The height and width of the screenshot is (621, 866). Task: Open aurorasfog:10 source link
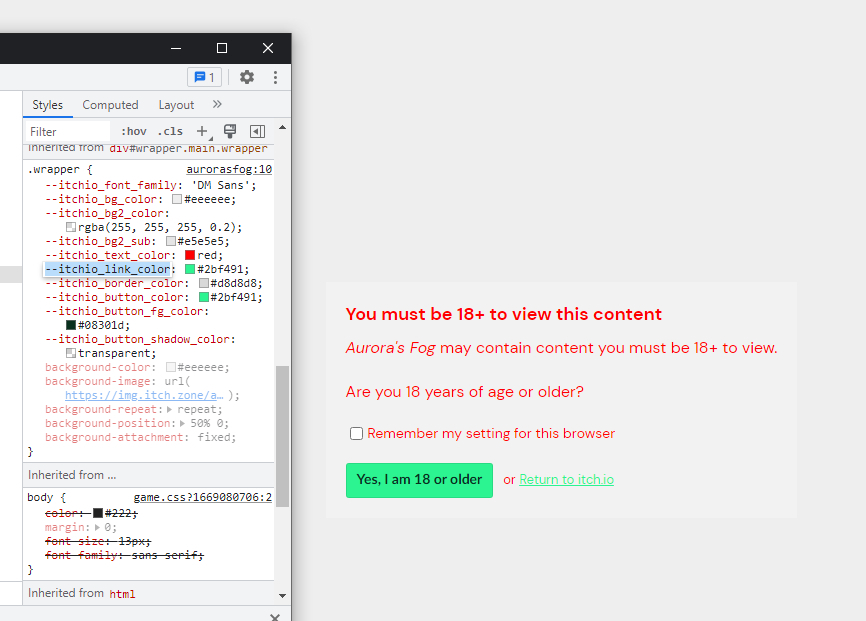[x=229, y=169]
